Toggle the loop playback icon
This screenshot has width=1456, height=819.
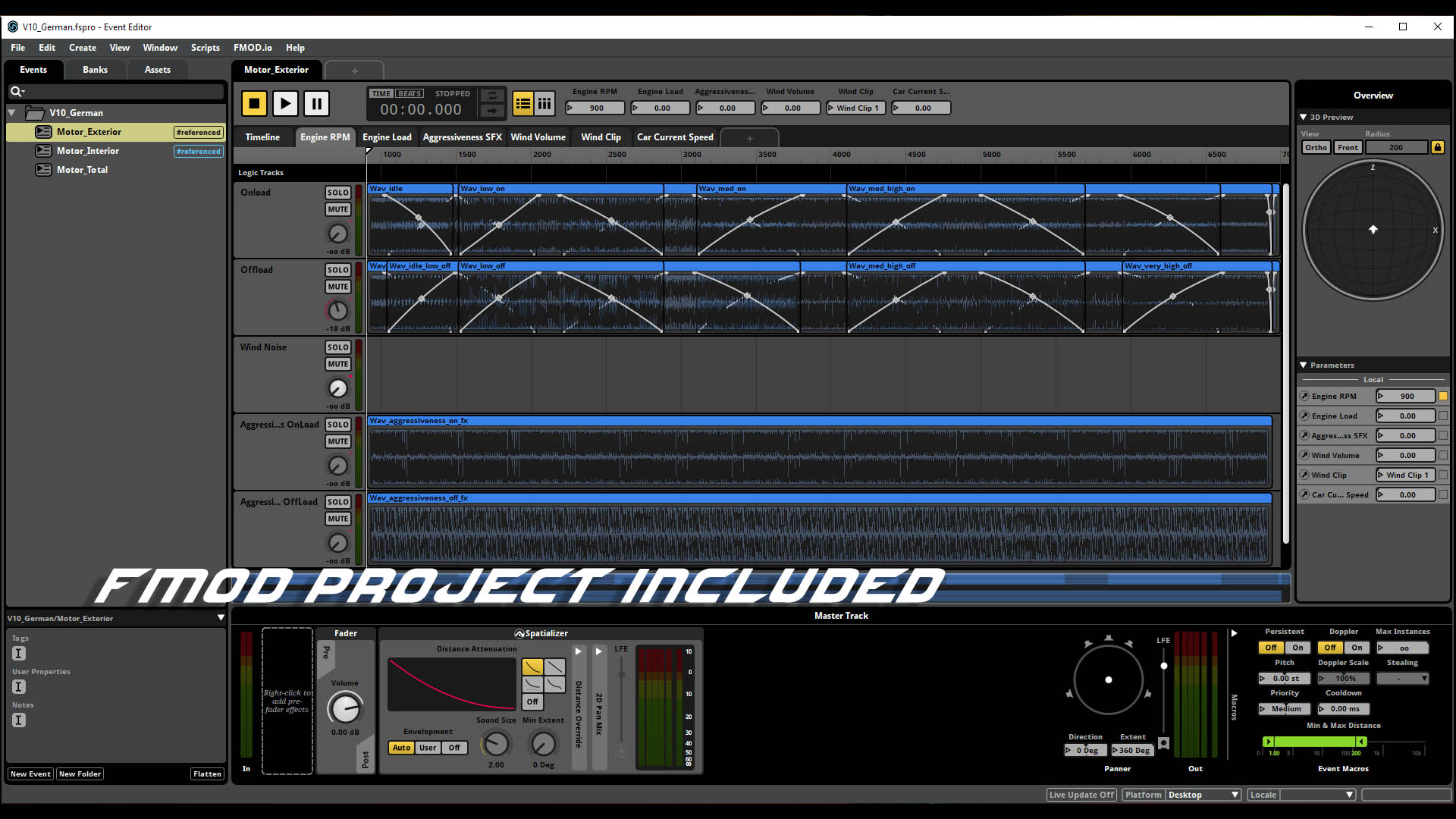click(x=492, y=96)
